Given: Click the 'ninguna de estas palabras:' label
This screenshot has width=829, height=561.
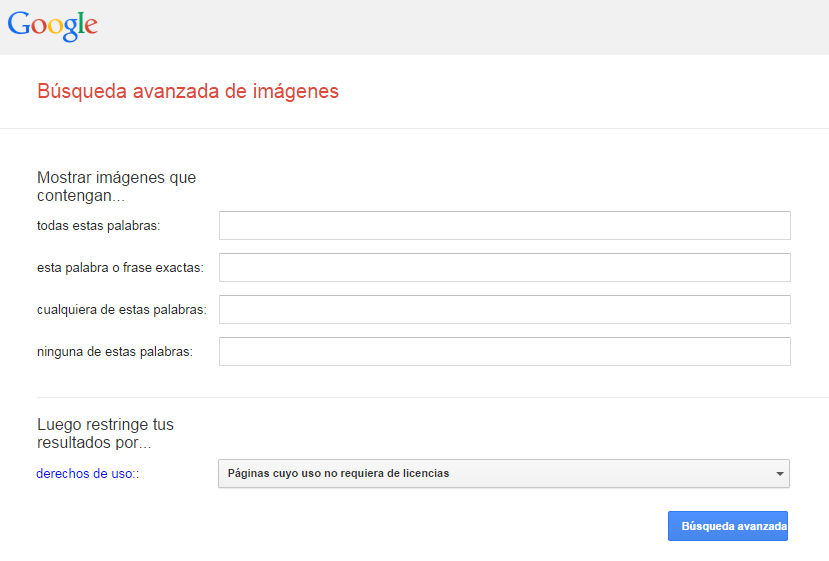Looking at the screenshot, I should pyautogui.click(x=115, y=352).
